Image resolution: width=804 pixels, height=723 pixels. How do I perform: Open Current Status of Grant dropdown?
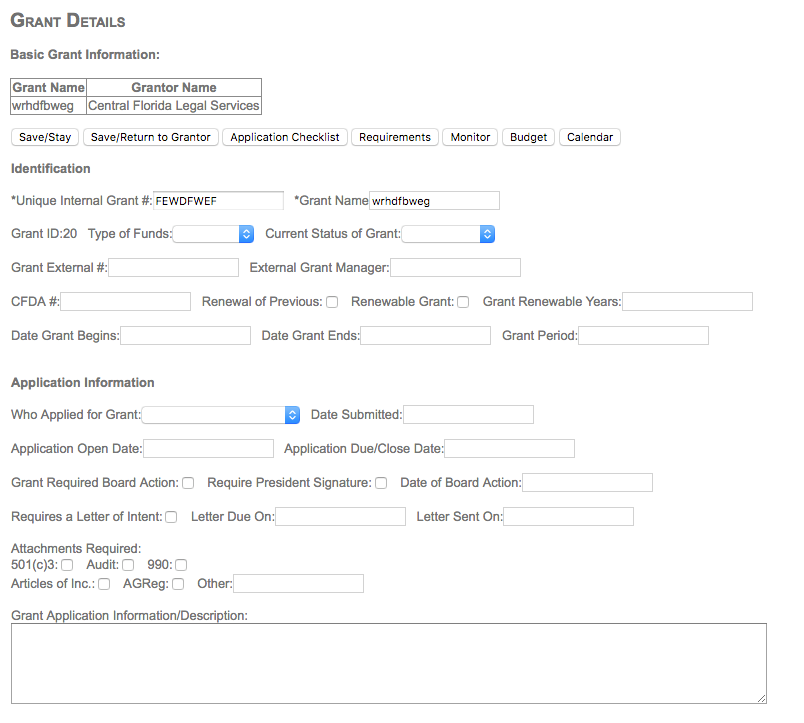tap(448, 234)
